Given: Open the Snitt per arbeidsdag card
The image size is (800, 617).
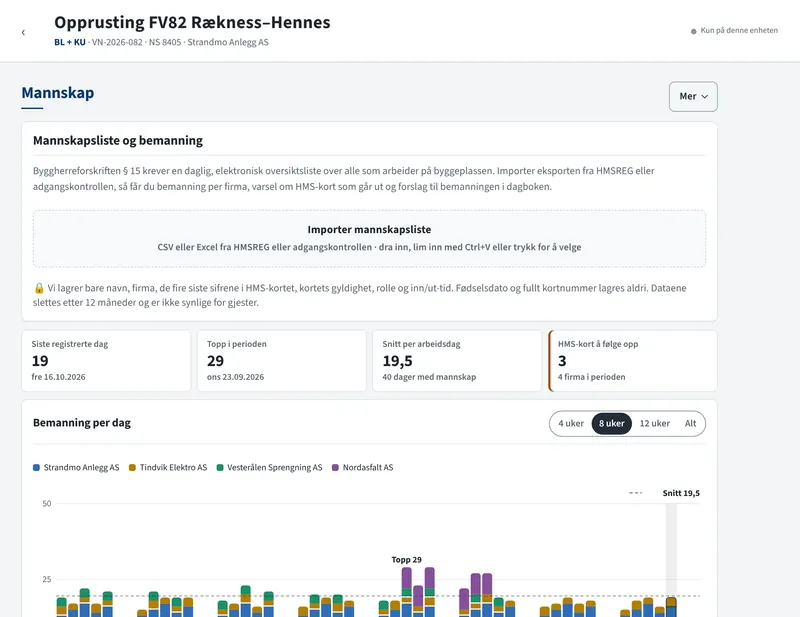Looking at the screenshot, I should pyautogui.click(x=457, y=361).
